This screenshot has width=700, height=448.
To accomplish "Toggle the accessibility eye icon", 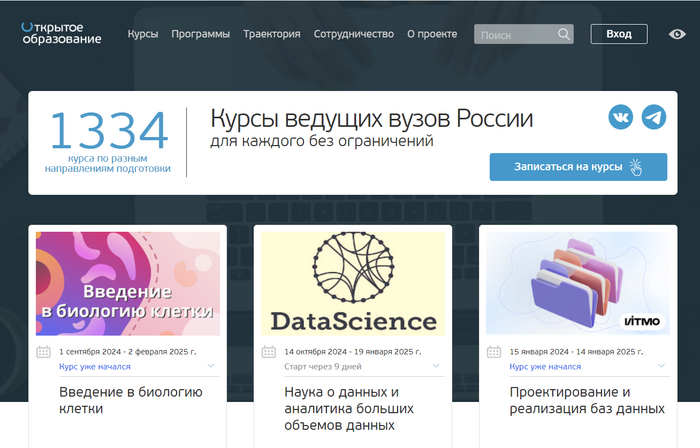I will point(677,34).
